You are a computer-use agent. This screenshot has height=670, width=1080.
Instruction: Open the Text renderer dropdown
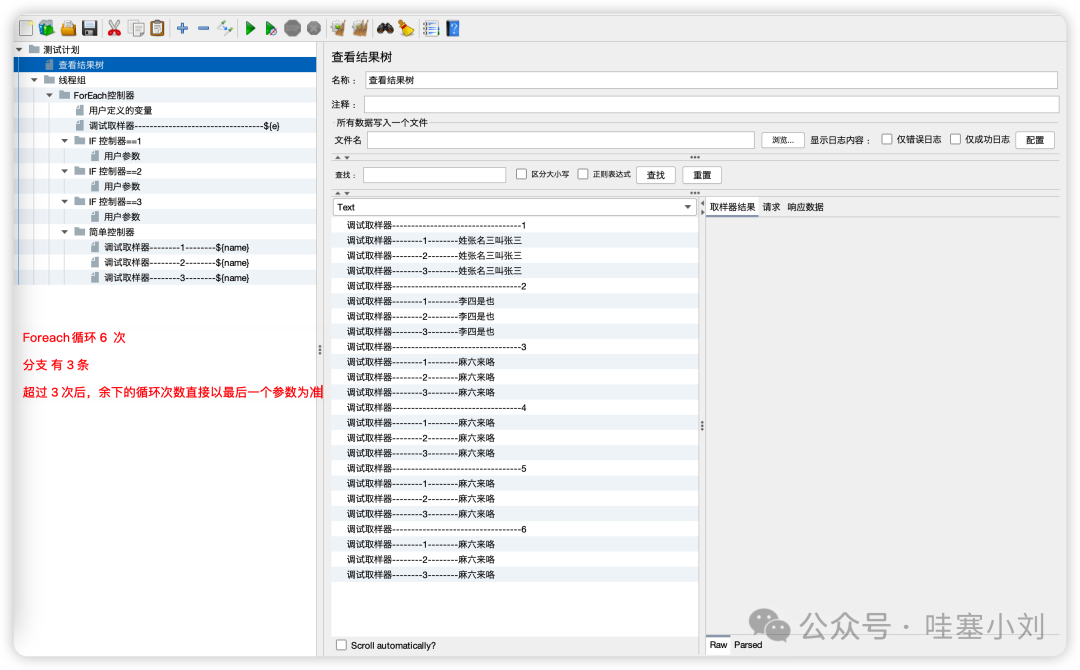pos(515,207)
